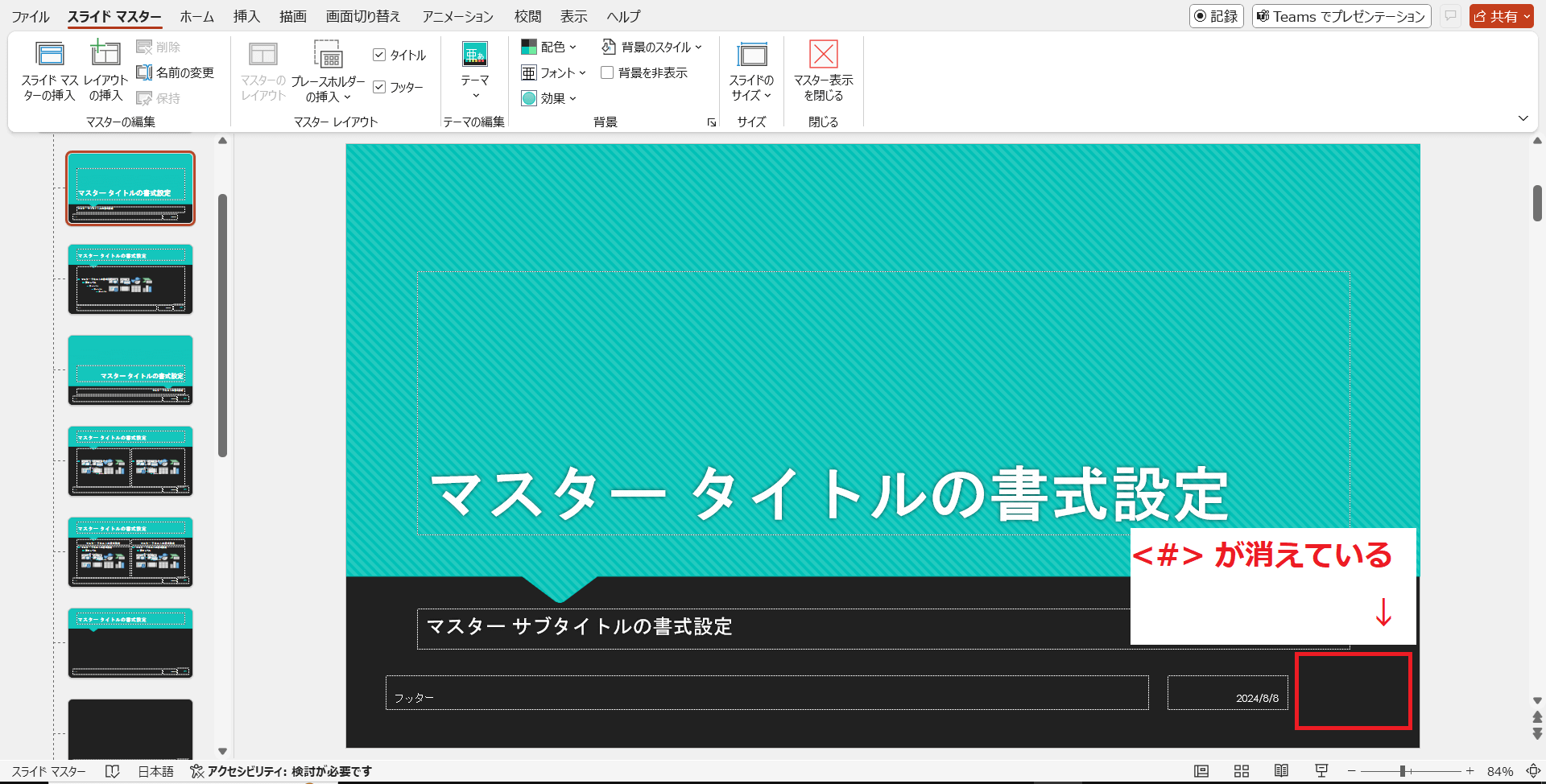1546x784 pixels.
Task: Open the Animations (アニメーション) tab
Action: coord(458,16)
